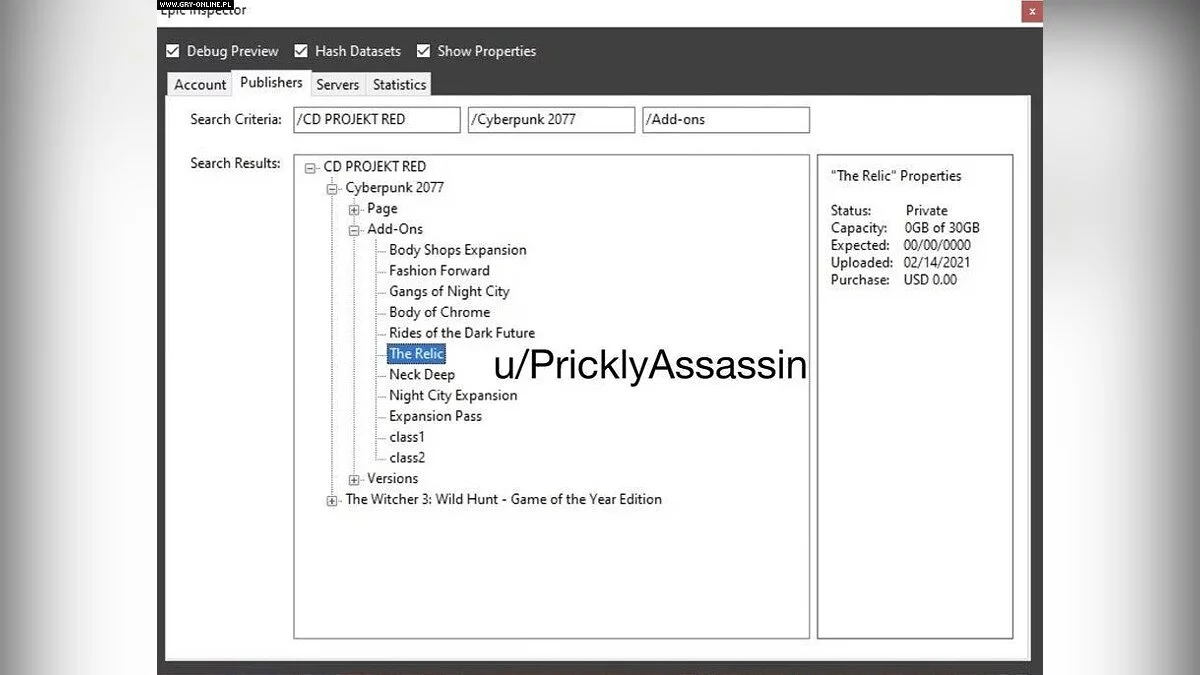Switch to the Account tab

tap(200, 85)
